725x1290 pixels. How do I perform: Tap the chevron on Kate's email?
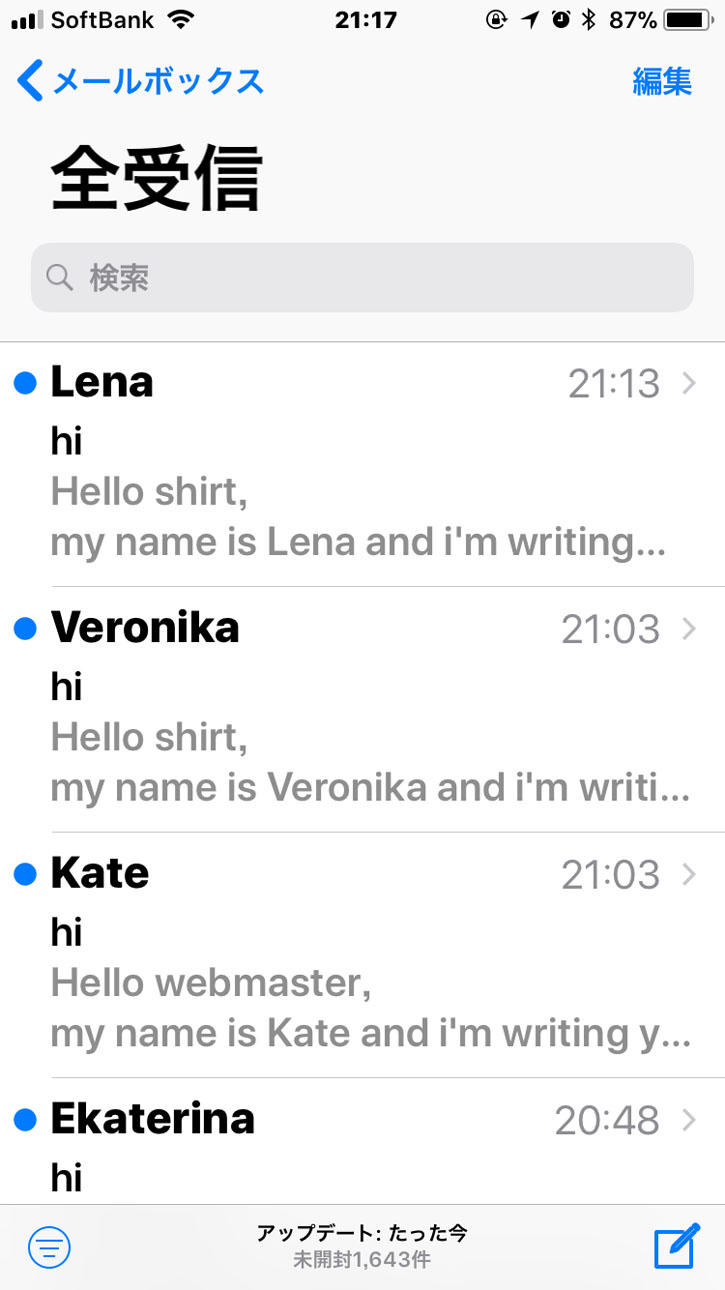tap(688, 874)
